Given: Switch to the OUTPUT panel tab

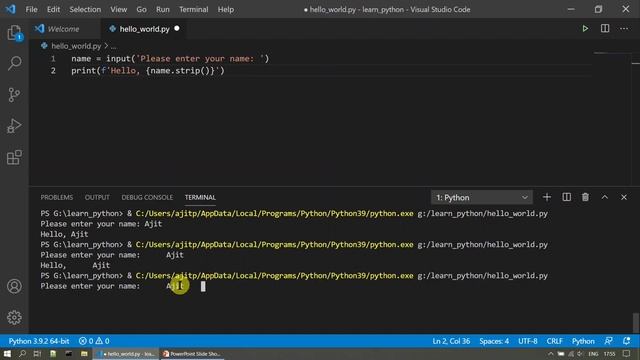Looking at the screenshot, I should (97, 198).
